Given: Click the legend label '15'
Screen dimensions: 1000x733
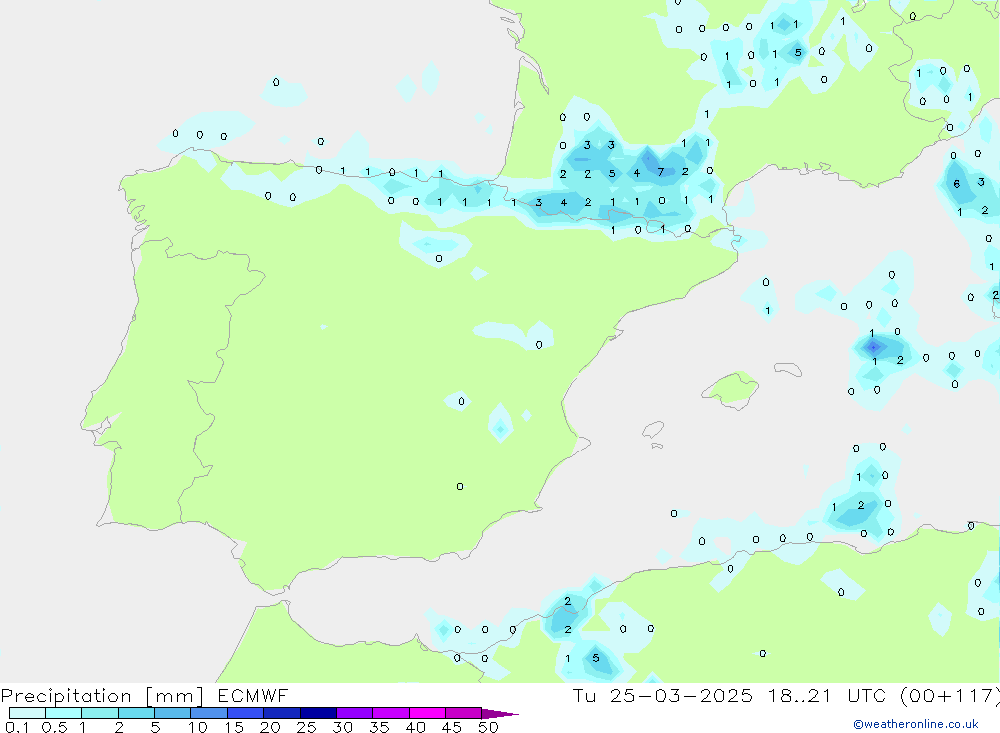Looking at the screenshot, I should point(234,727).
